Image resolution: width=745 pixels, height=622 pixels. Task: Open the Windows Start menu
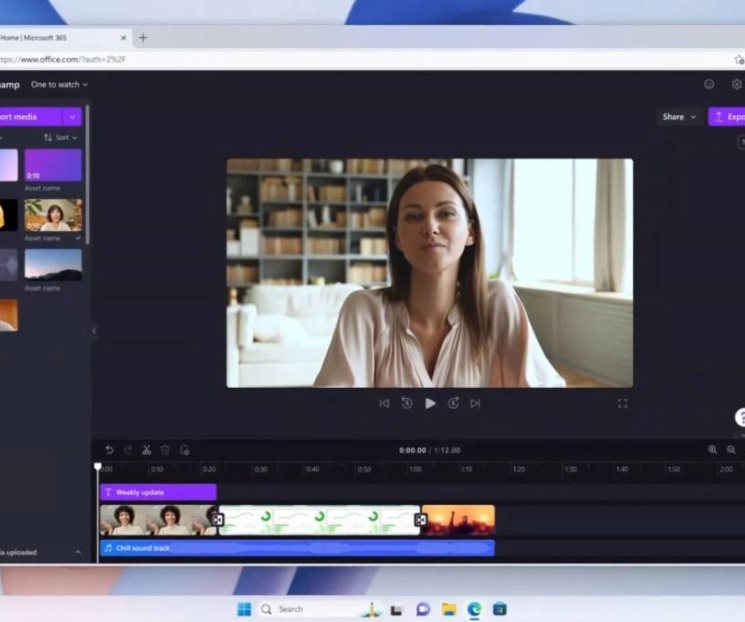click(244, 609)
